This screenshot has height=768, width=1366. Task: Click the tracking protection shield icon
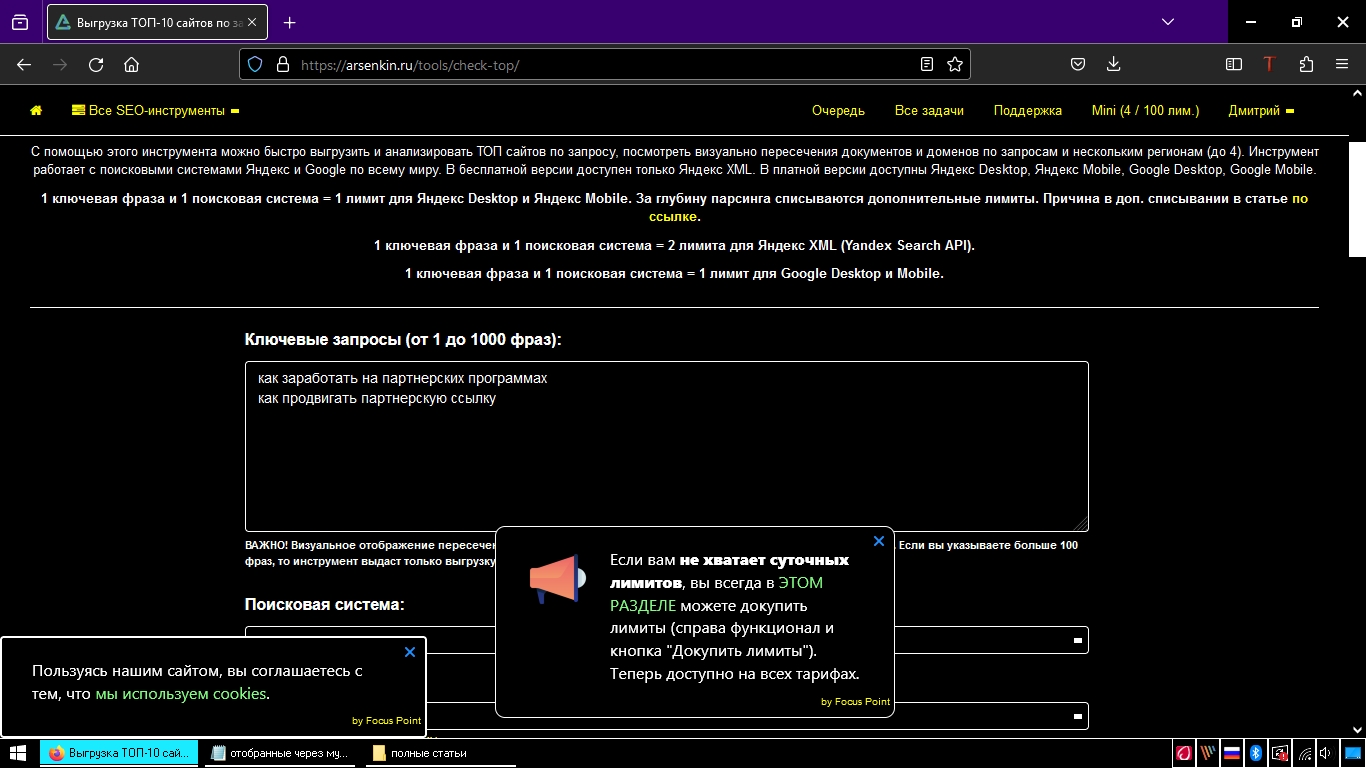coord(255,64)
